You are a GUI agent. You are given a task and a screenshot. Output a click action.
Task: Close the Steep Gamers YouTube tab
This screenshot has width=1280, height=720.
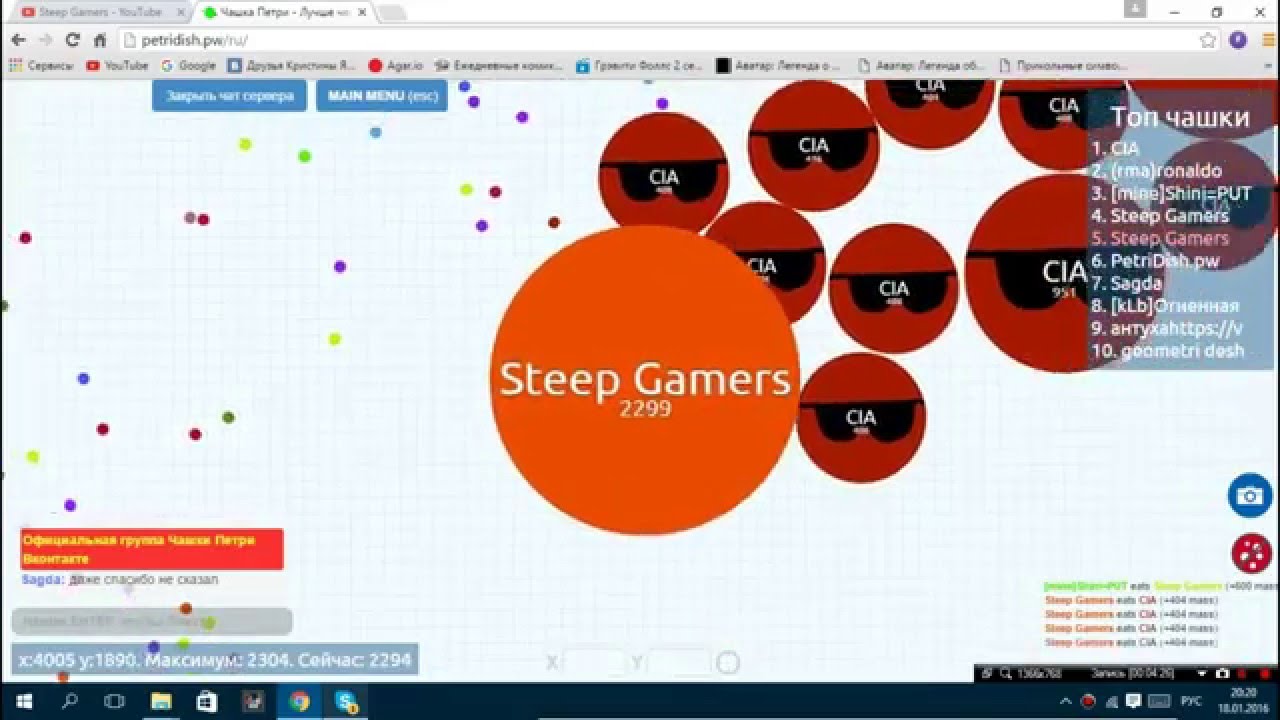point(180,12)
